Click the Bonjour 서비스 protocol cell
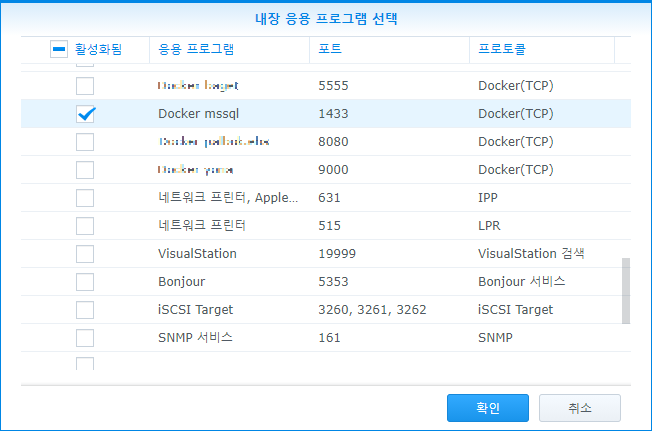The height and width of the screenshot is (431, 652). [521, 282]
